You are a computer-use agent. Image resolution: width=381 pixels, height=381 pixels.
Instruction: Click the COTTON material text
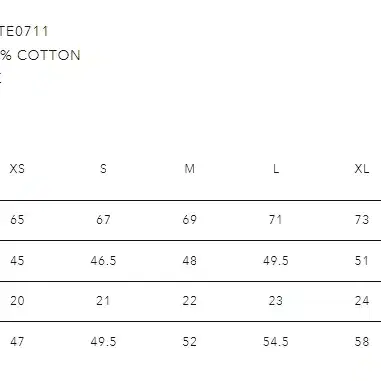pos(49,55)
